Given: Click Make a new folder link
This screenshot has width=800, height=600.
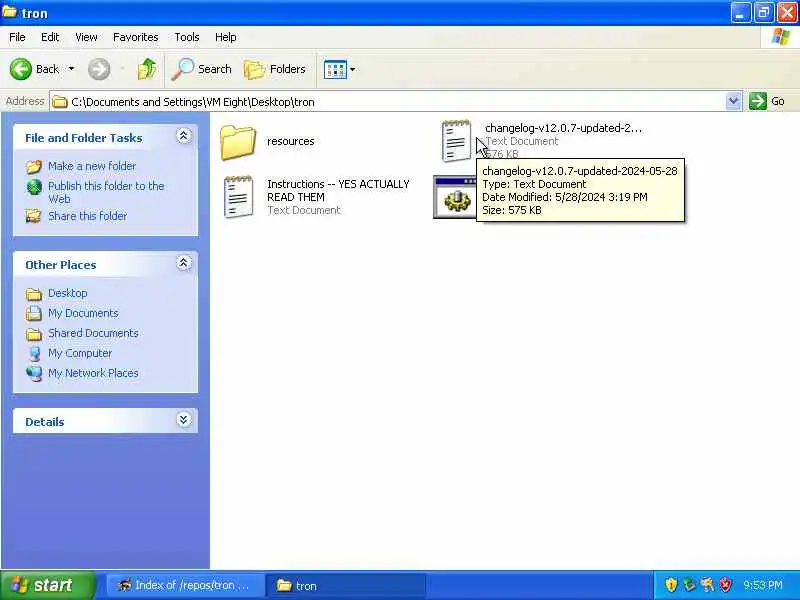Looking at the screenshot, I should pyautogui.click(x=92, y=166).
